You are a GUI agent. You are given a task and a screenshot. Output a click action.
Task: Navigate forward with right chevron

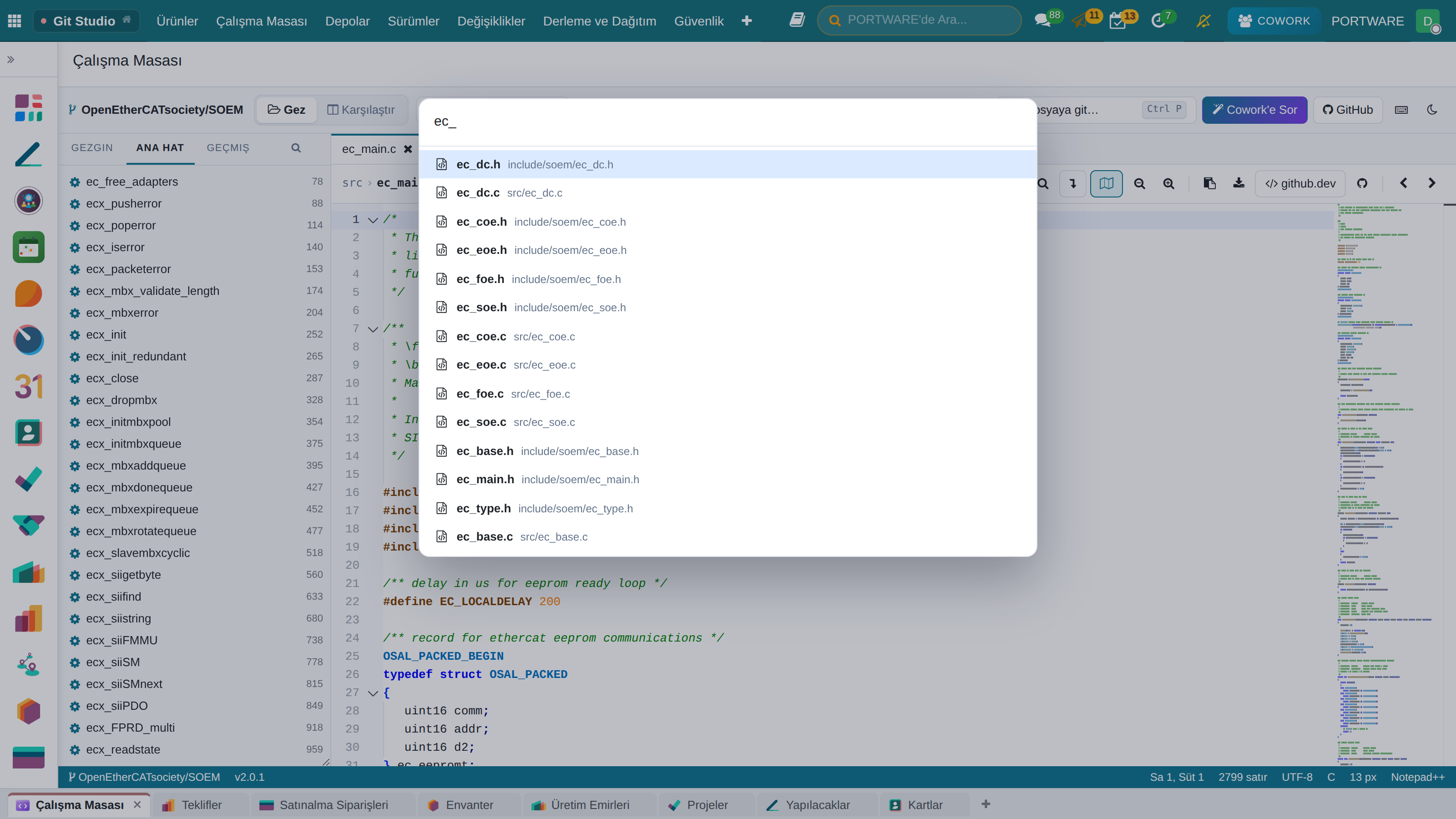(1432, 183)
